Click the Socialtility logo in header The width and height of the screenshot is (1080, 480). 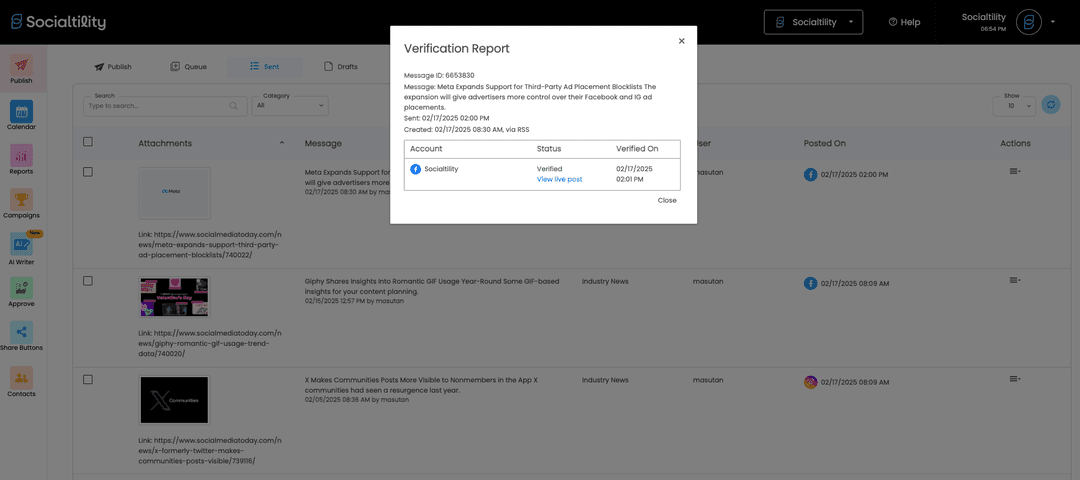point(59,22)
